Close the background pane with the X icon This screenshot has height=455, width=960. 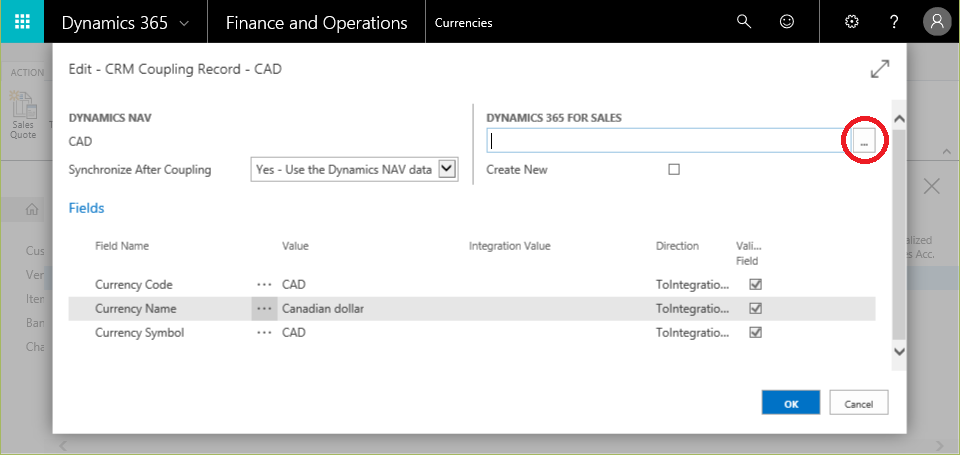931,186
